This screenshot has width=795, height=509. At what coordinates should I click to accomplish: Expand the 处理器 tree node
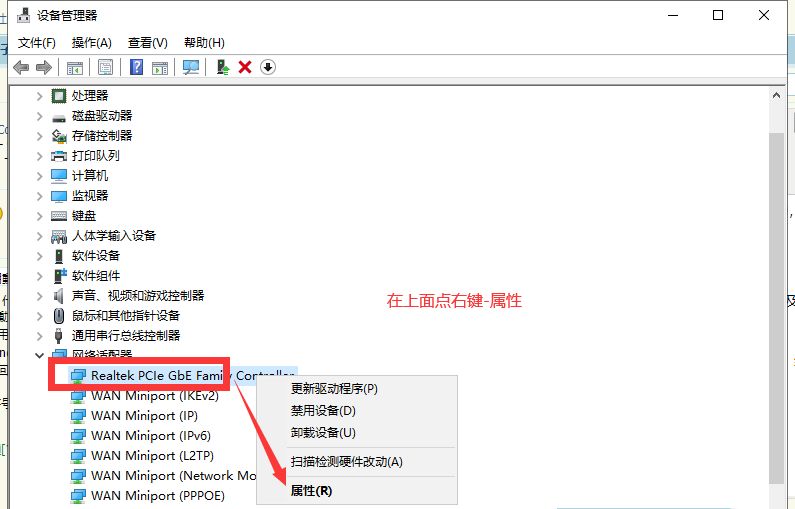[x=40, y=96]
